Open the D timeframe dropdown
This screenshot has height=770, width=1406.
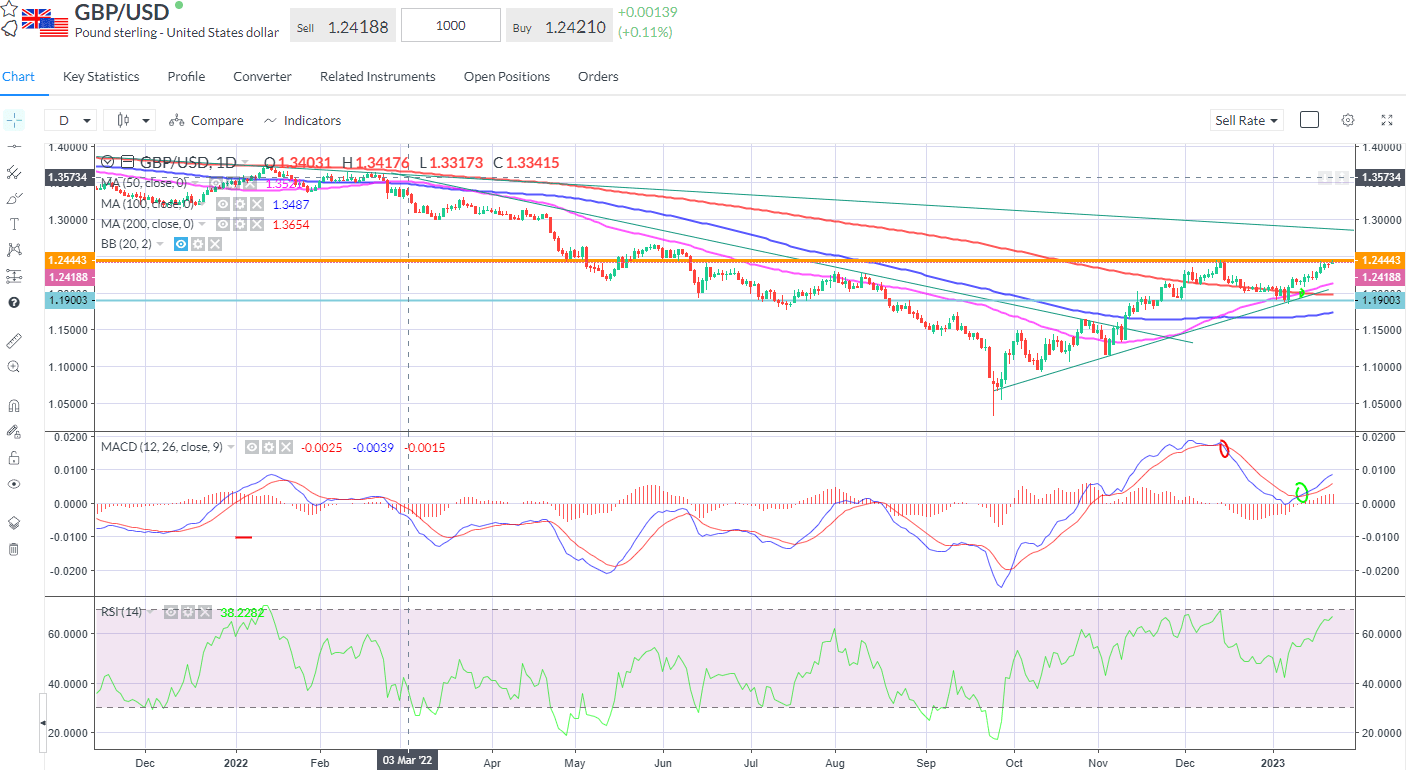tap(70, 120)
